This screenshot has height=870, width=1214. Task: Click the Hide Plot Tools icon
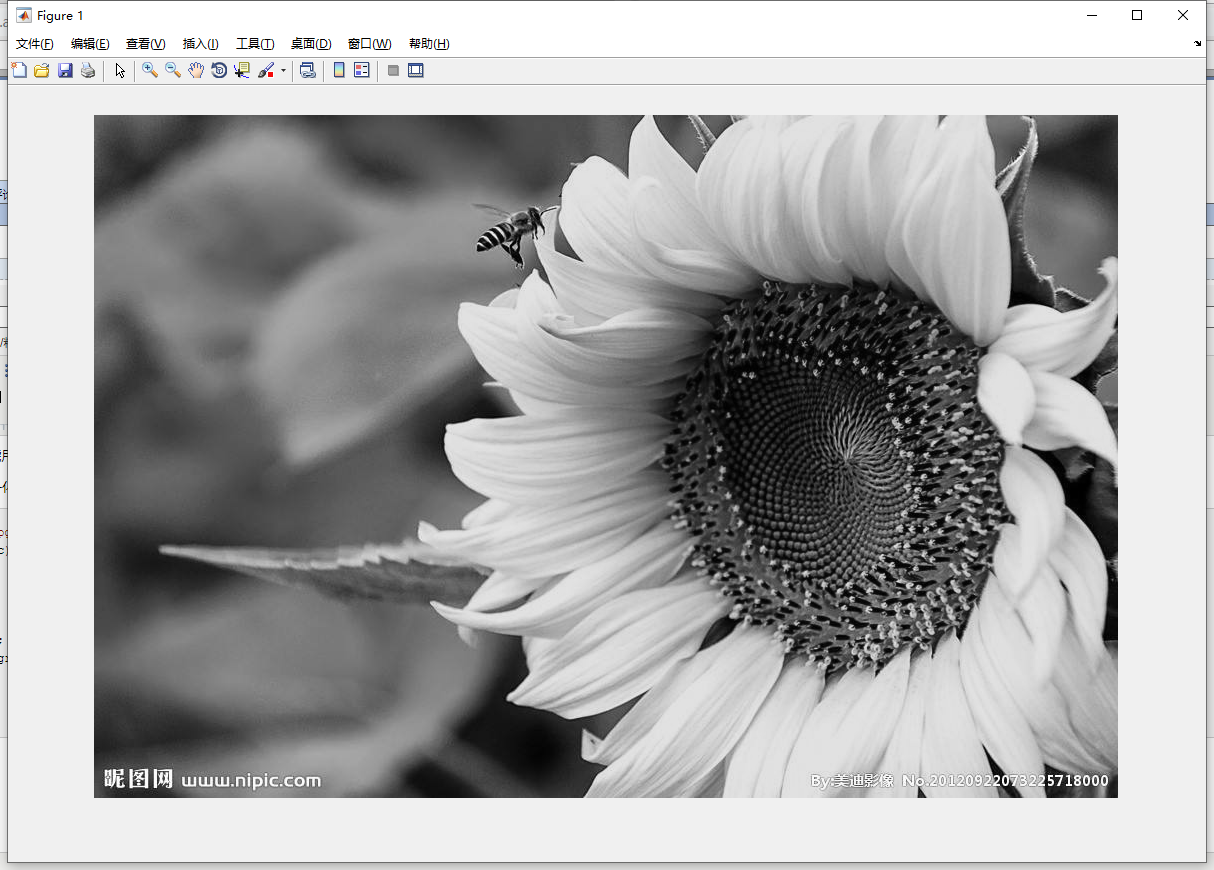(393, 70)
